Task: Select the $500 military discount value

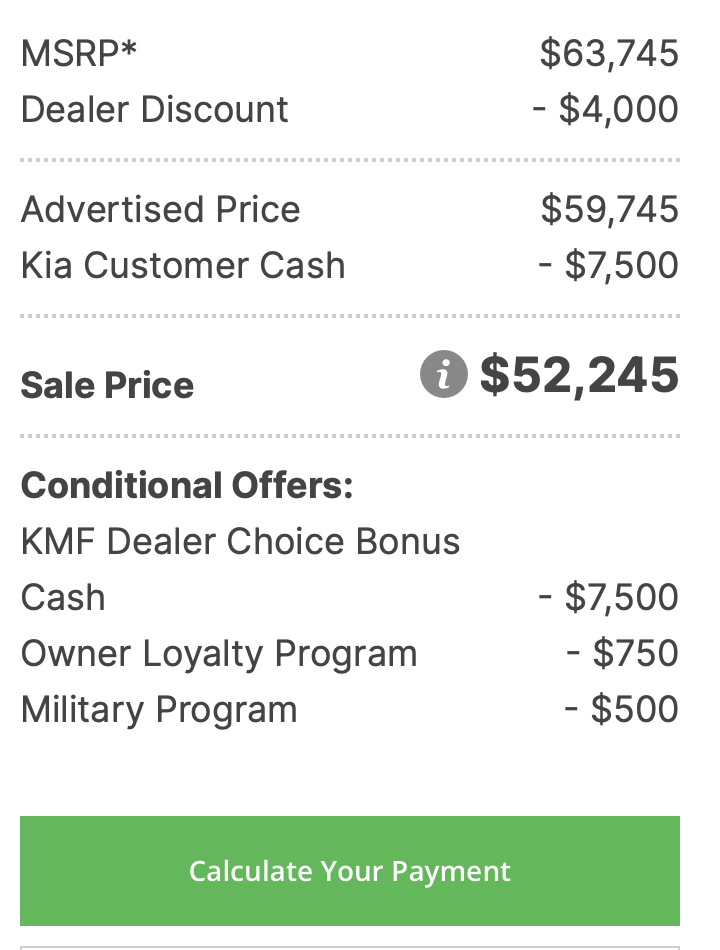Action: coord(621,709)
